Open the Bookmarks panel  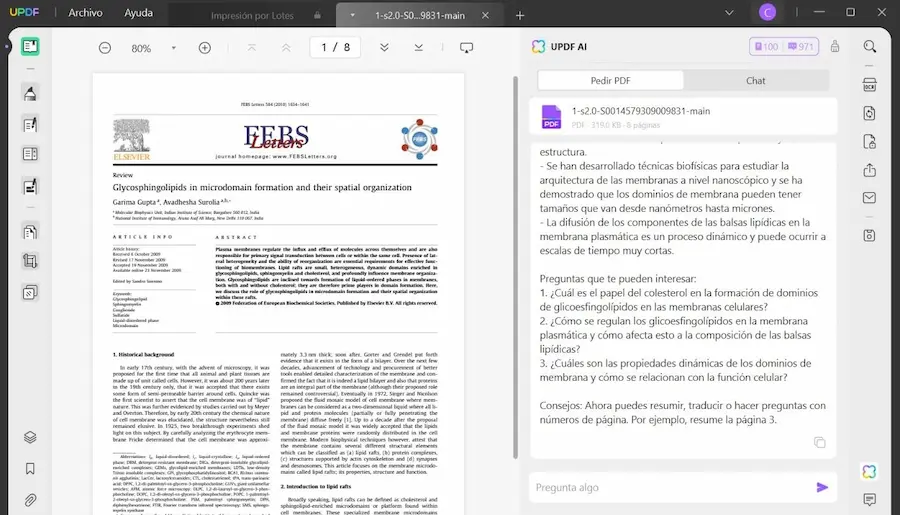pos(30,468)
